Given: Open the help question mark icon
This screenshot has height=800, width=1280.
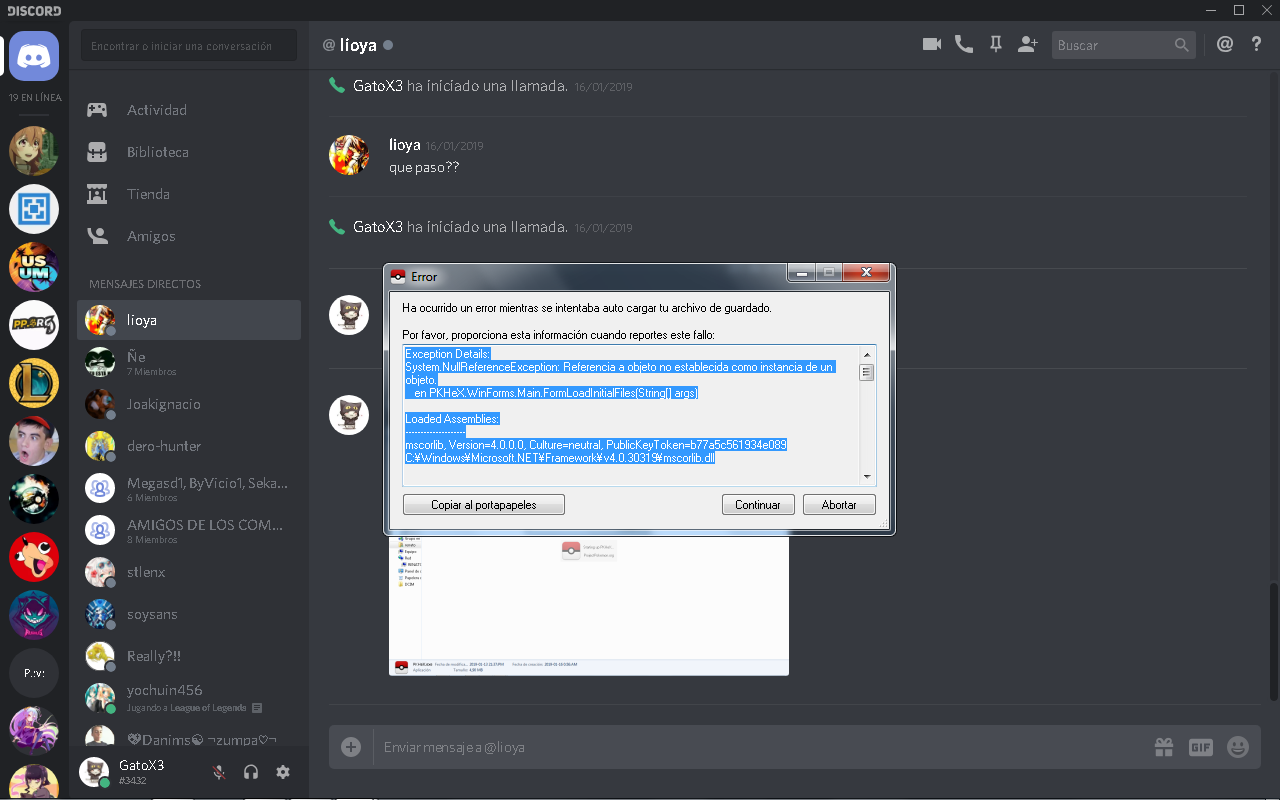Looking at the screenshot, I should tap(1257, 45).
